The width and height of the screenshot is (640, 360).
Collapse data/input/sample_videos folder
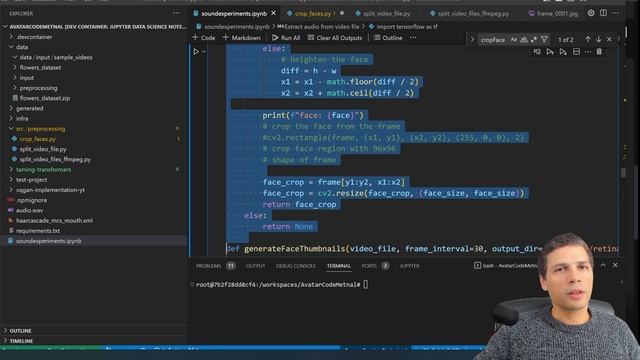point(94,57)
